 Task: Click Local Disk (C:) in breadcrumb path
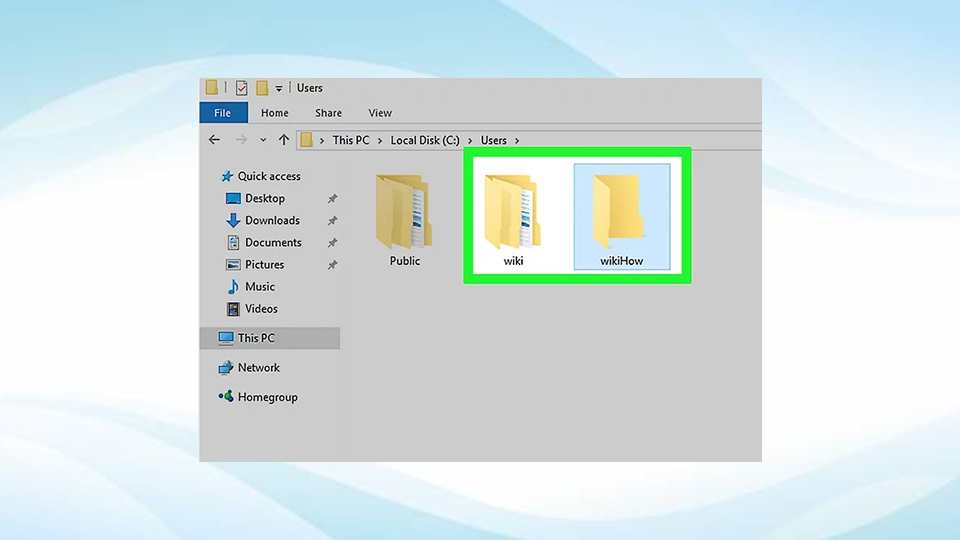coord(424,141)
